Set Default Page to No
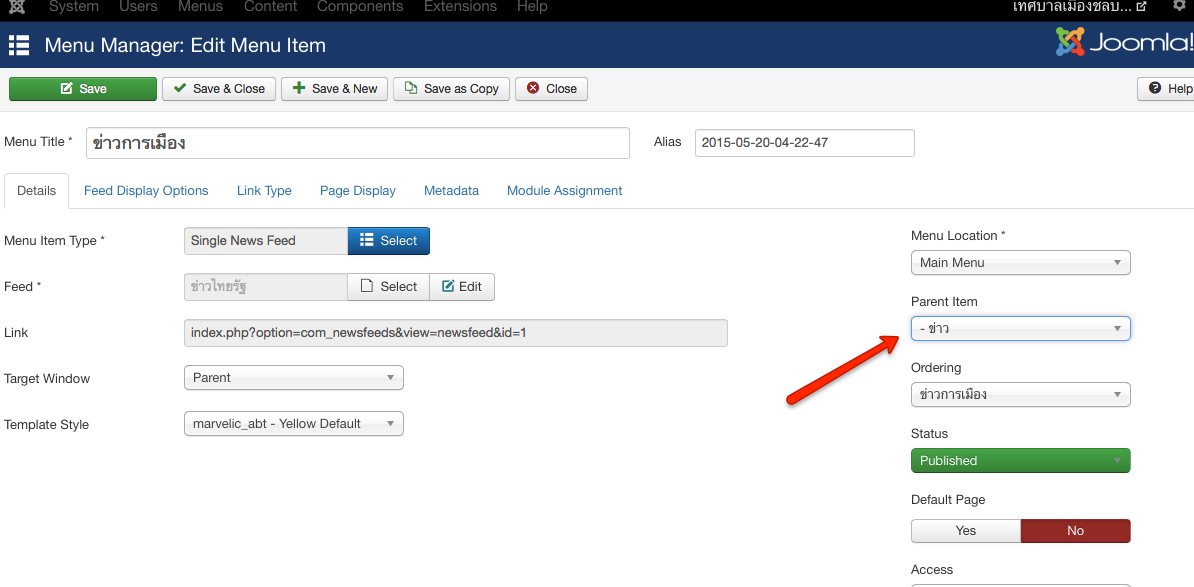1194x587 pixels. pos(1075,531)
